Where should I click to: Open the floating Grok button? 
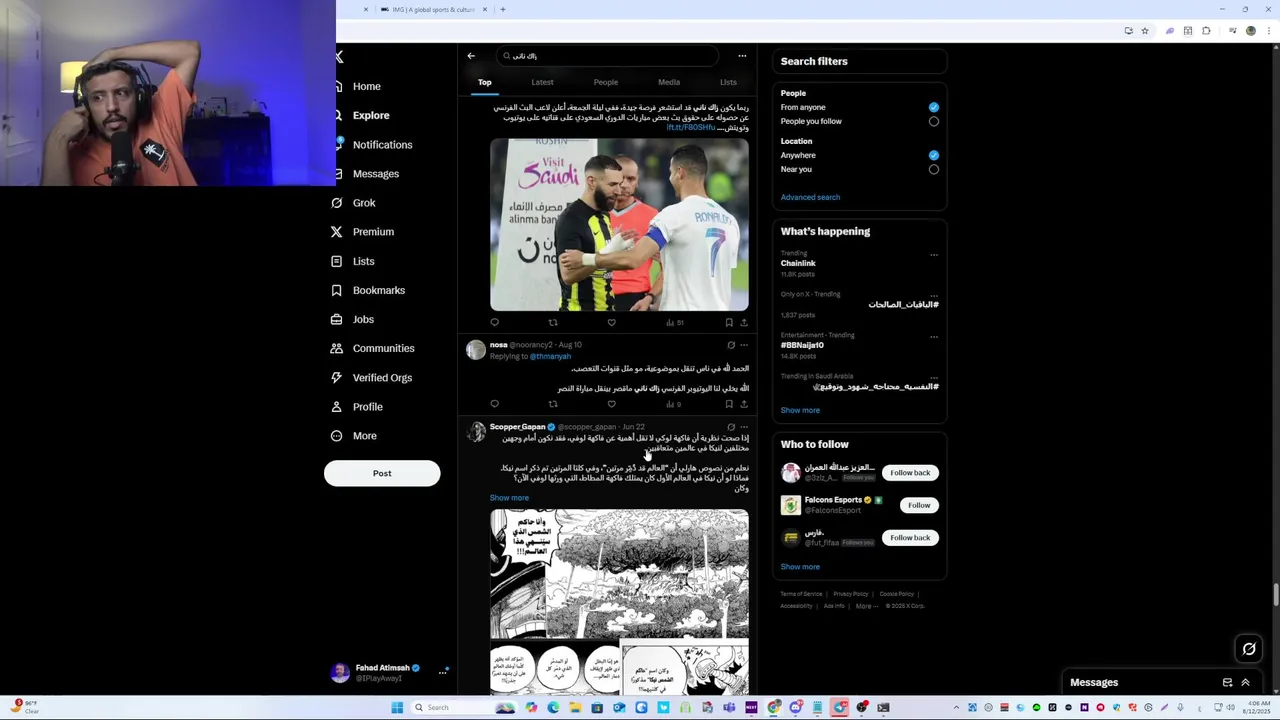coord(1249,649)
